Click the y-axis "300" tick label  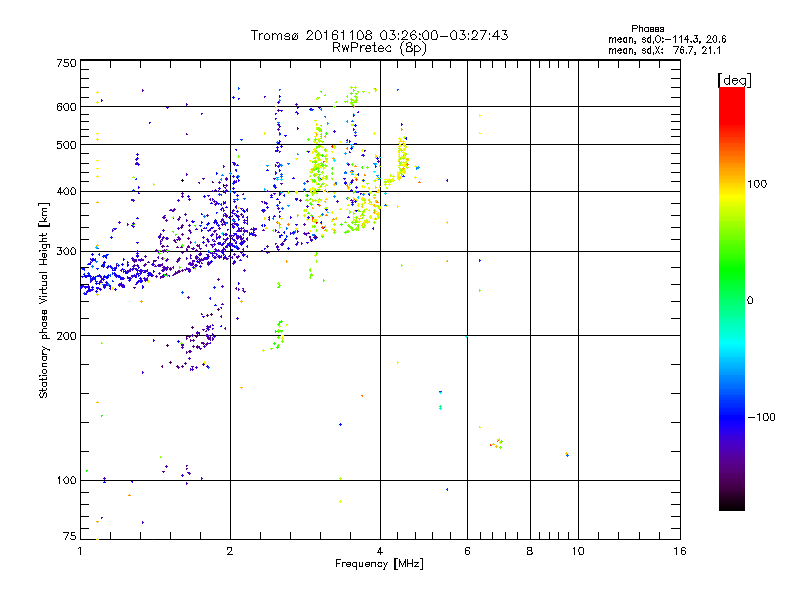coord(67,252)
